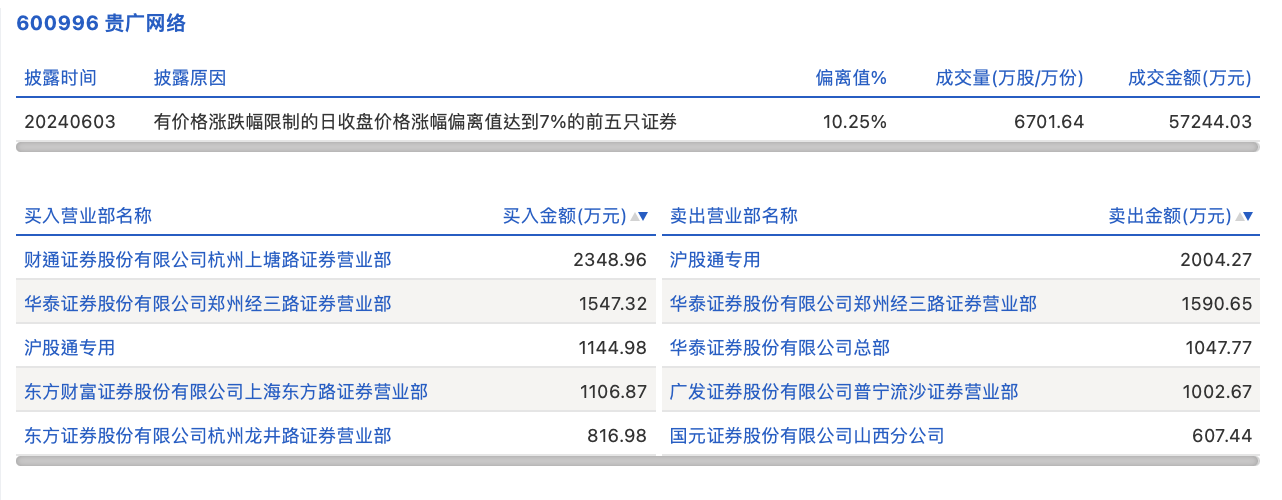Screen dimensions: 1282x500
Task: Open 东方财富证券上海东方路证券营业部 link
Action: coord(226,392)
